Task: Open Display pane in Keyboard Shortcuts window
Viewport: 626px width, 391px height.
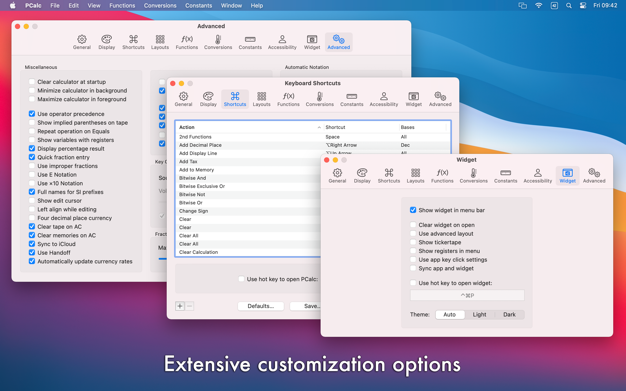Action: tap(208, 99)
